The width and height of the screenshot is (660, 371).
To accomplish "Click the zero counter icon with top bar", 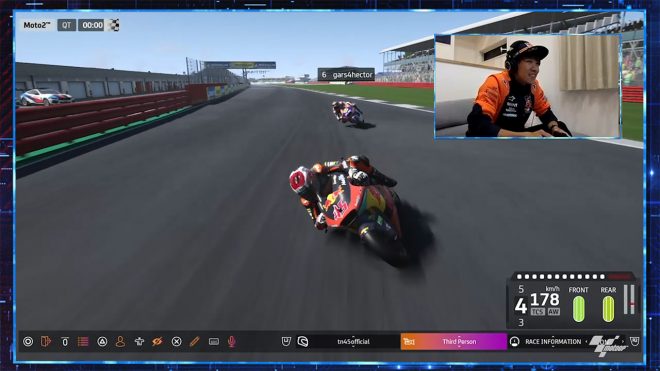I will click(64, 342).
